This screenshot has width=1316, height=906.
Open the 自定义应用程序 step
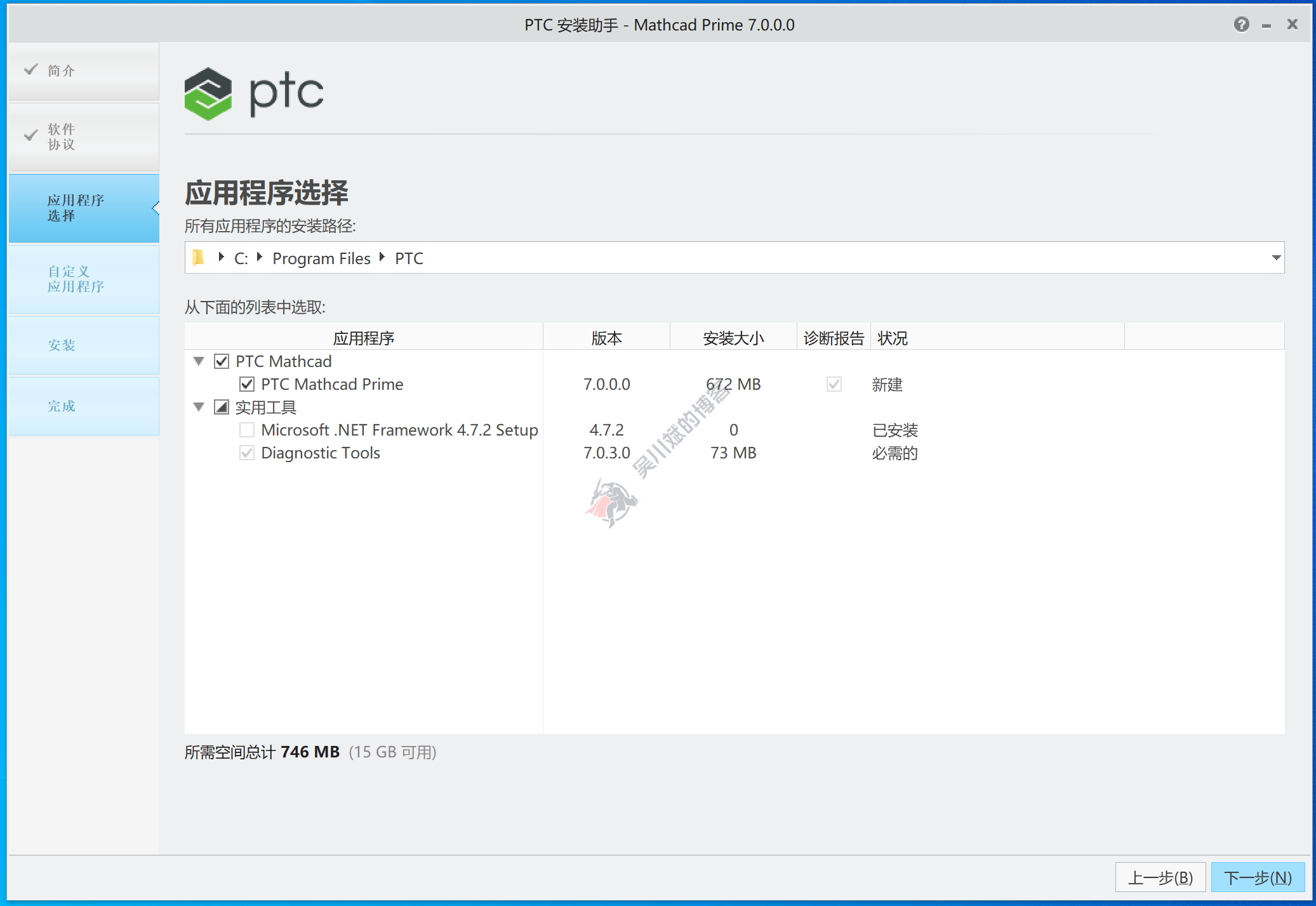(x=84, y=279)
